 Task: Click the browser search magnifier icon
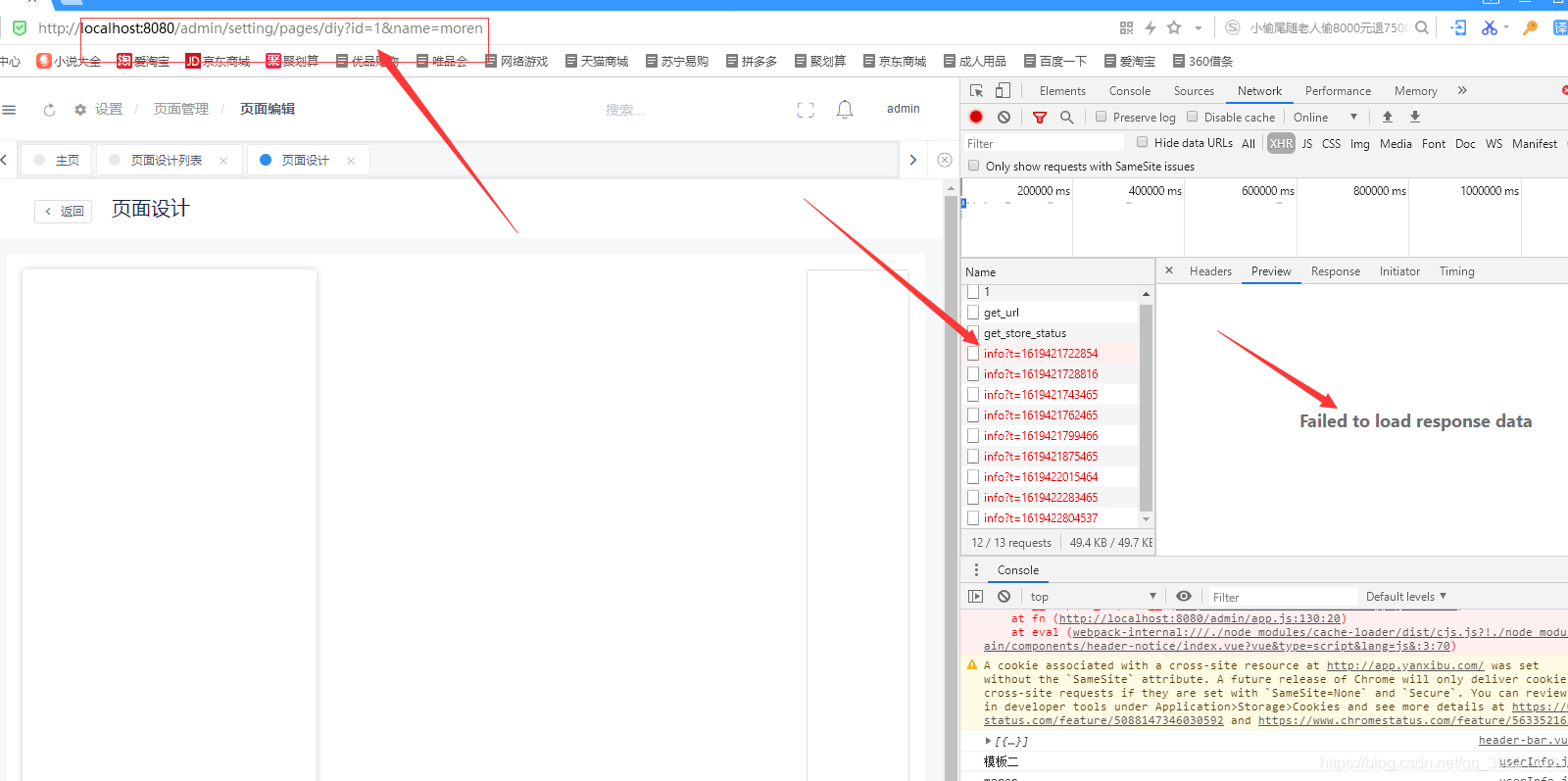point(1422,27)
